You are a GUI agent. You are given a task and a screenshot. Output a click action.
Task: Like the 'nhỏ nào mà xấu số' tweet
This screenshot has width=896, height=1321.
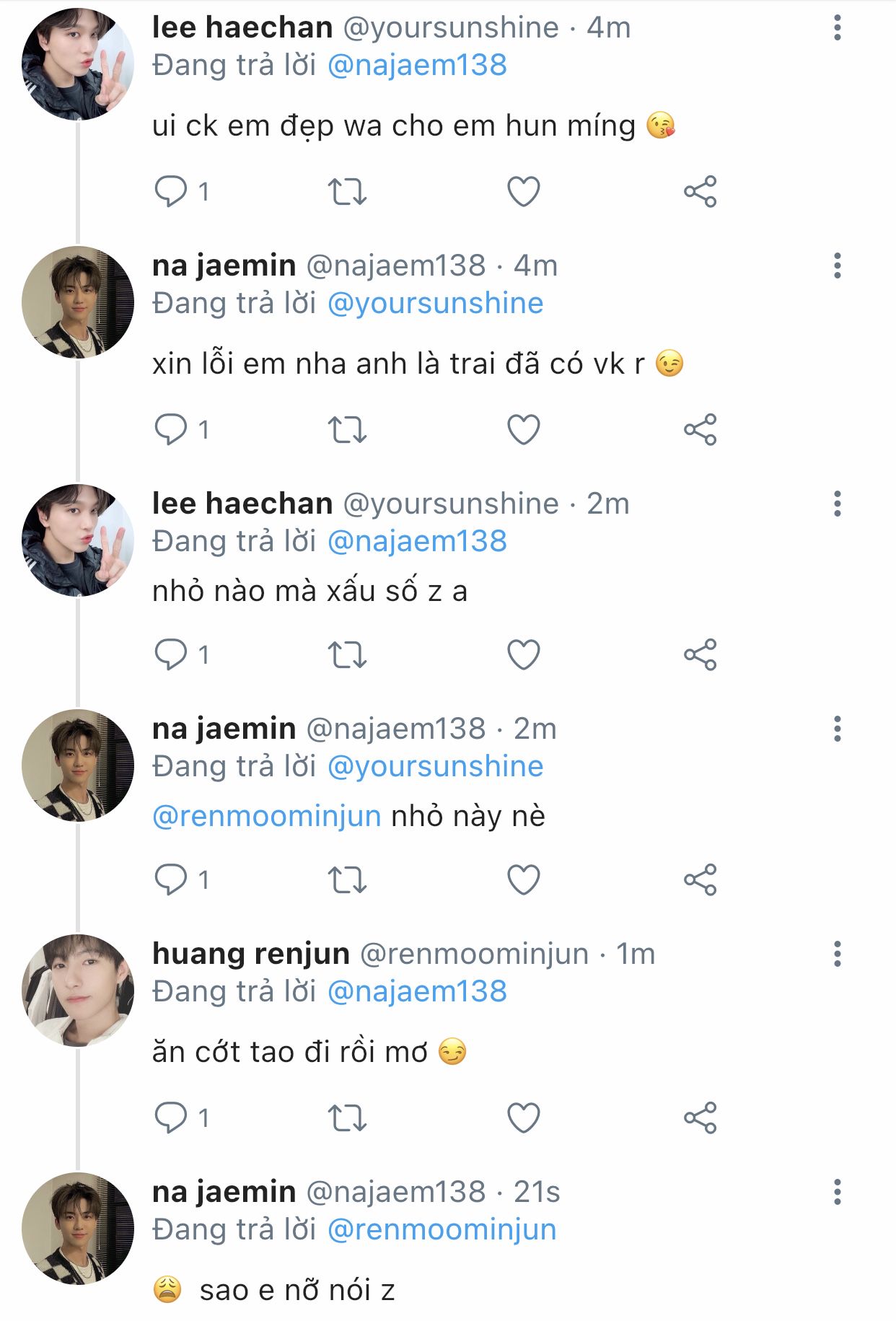pos(523,655)
